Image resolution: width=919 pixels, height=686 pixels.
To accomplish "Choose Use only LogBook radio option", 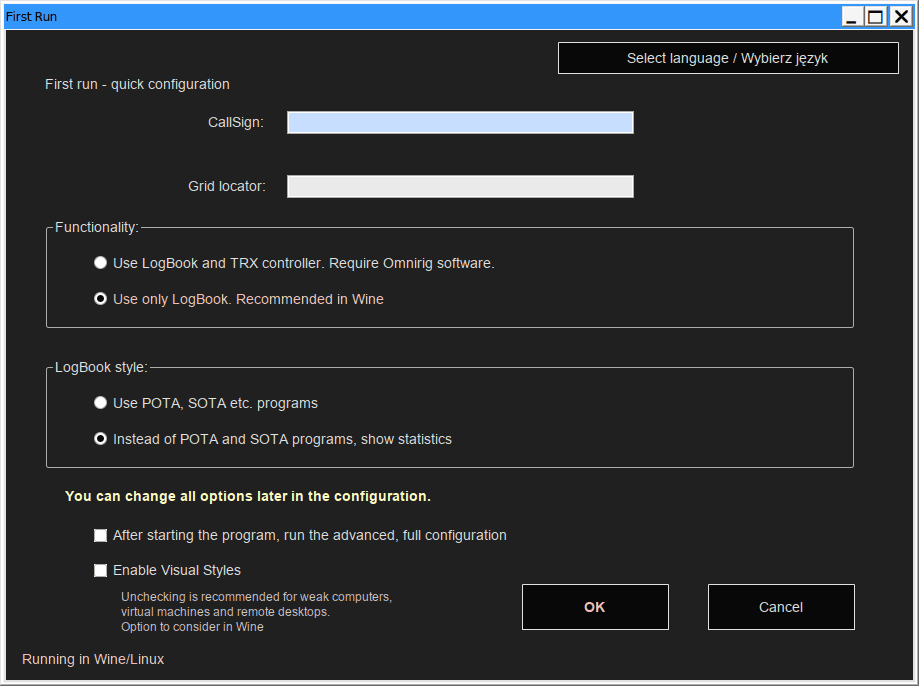I will (100, 299).
